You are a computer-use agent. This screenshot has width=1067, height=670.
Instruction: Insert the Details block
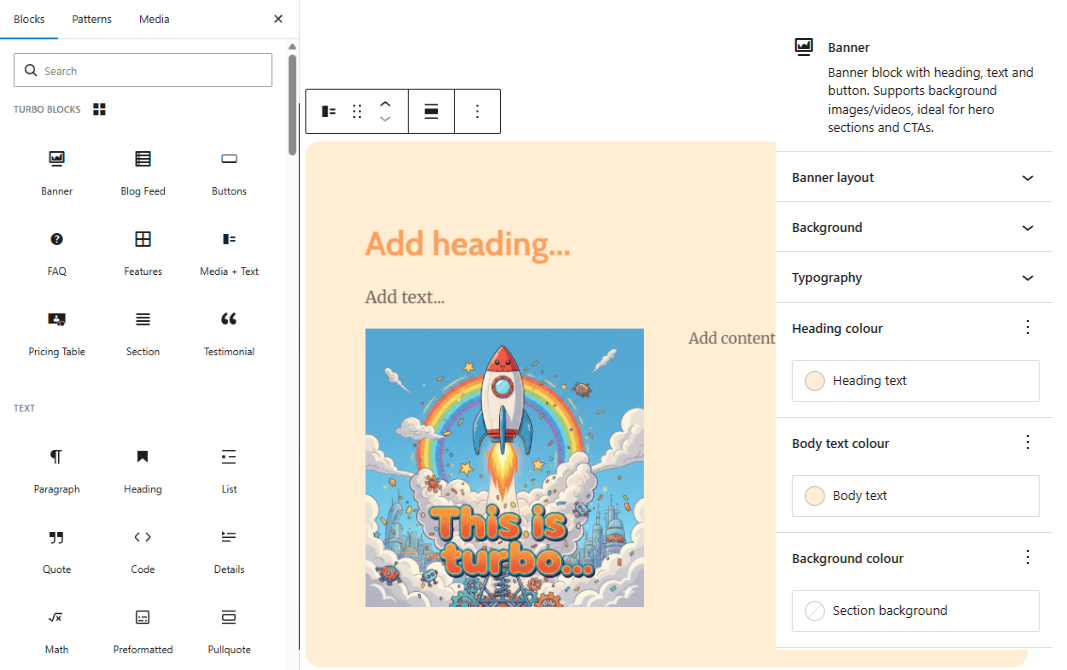pyautogui.click(x=229, y=552)
